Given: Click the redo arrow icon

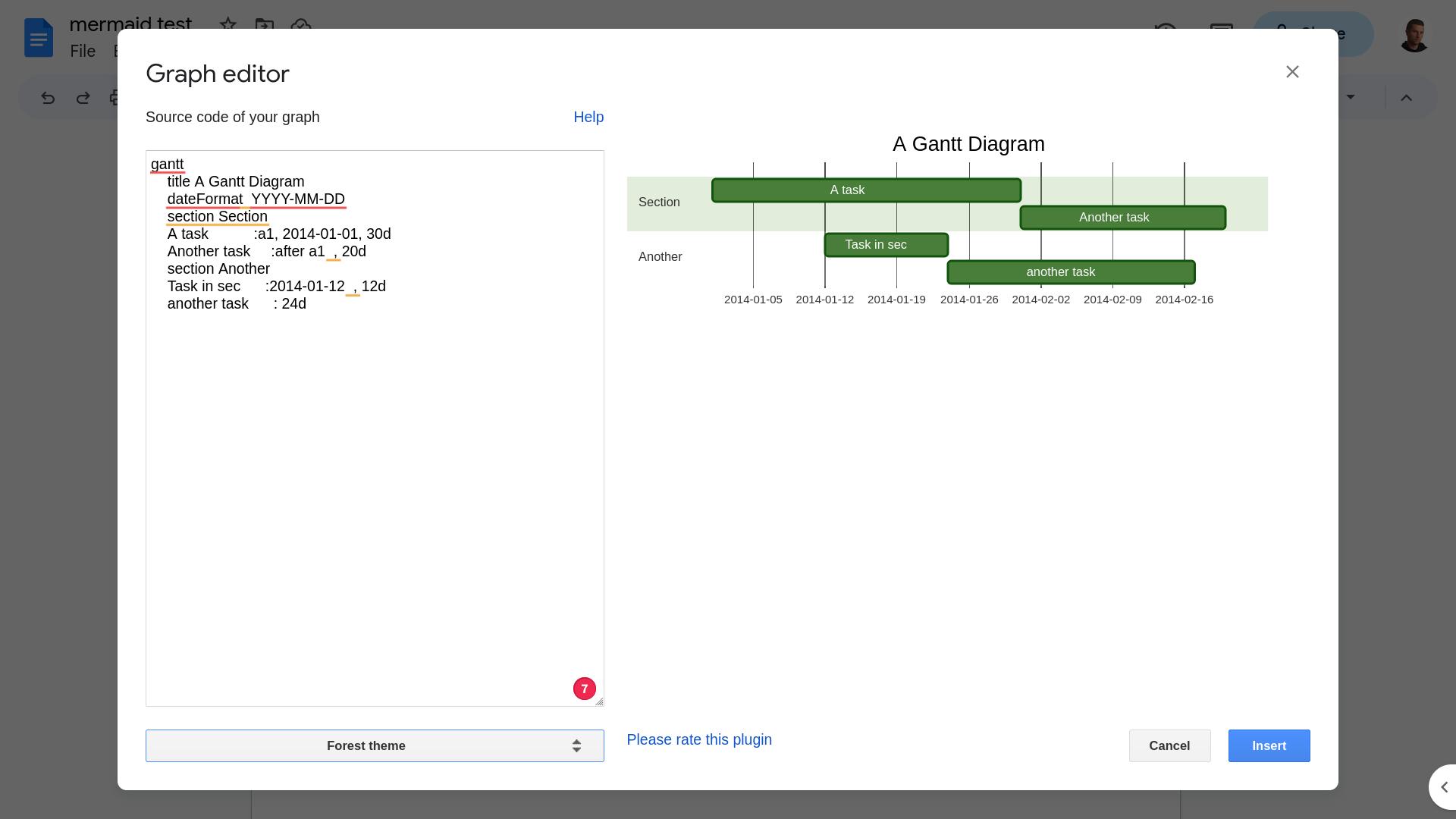Looking at the screenshot, I should pyautogui.click(x=83, y=97).
